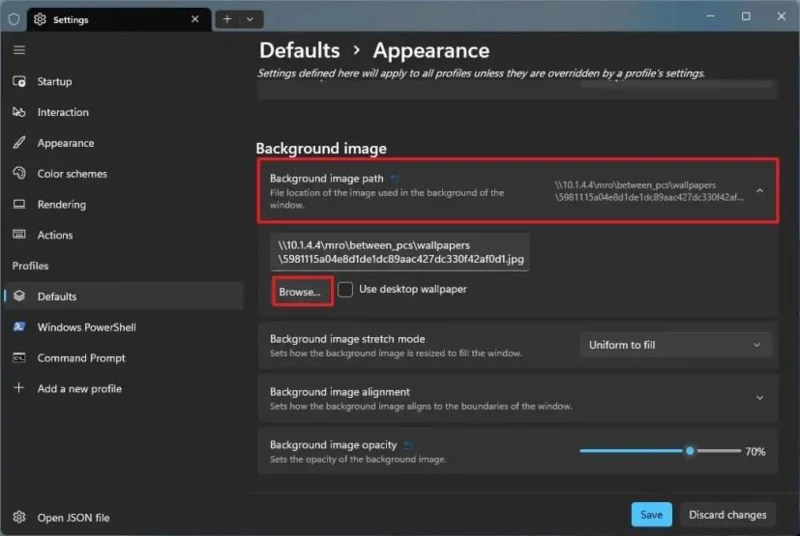Click the Actions keyboard icon

[19, 235]
